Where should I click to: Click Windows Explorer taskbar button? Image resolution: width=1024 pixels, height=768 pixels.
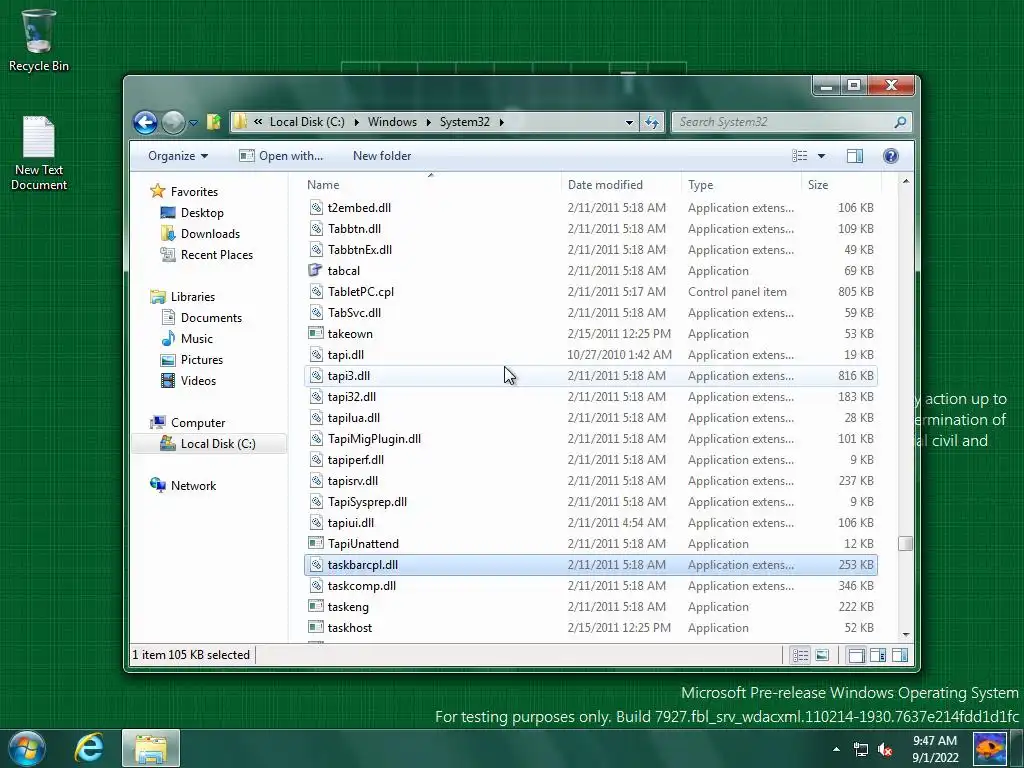(151, 748)
